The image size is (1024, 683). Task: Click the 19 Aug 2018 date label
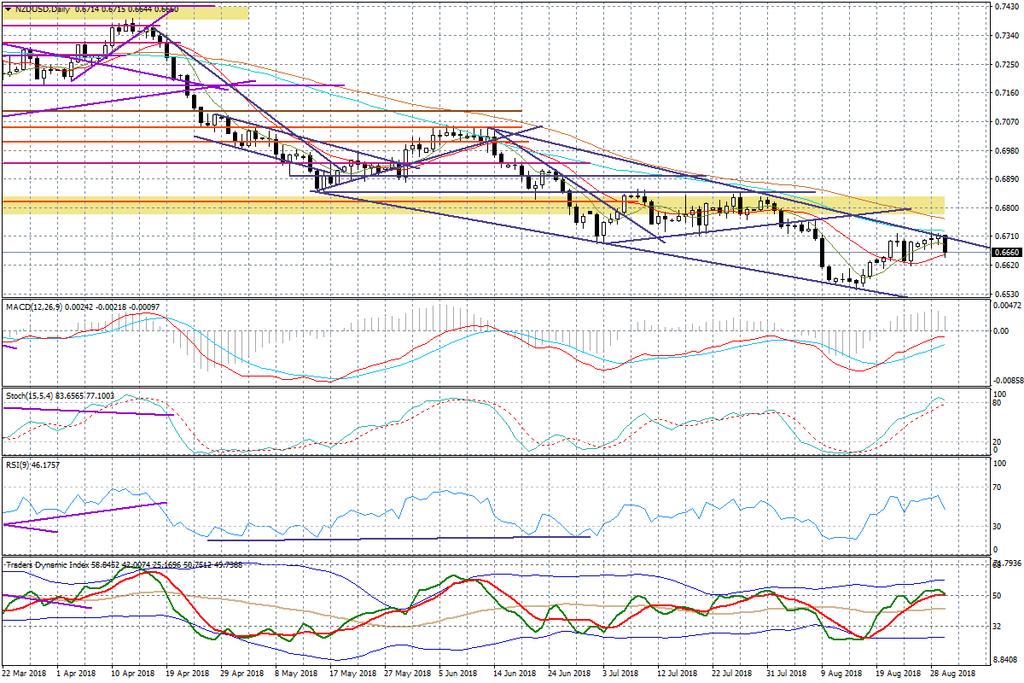pos(897,673)
